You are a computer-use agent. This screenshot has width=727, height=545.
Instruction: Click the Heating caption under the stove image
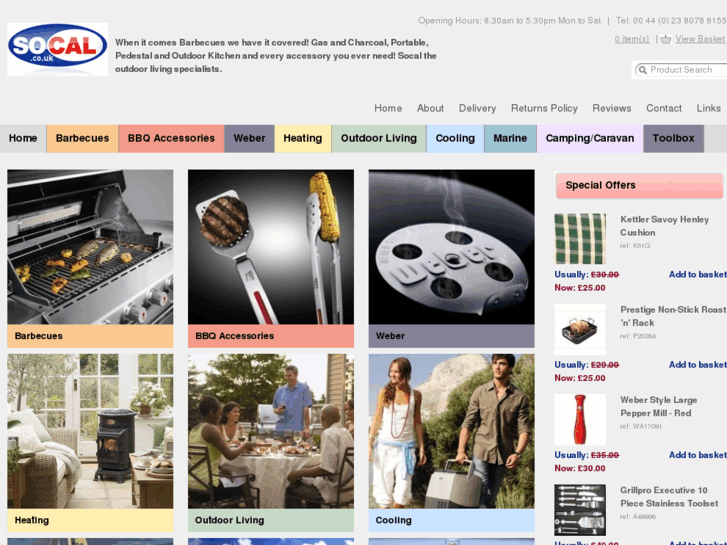click(x=32, y=520)
